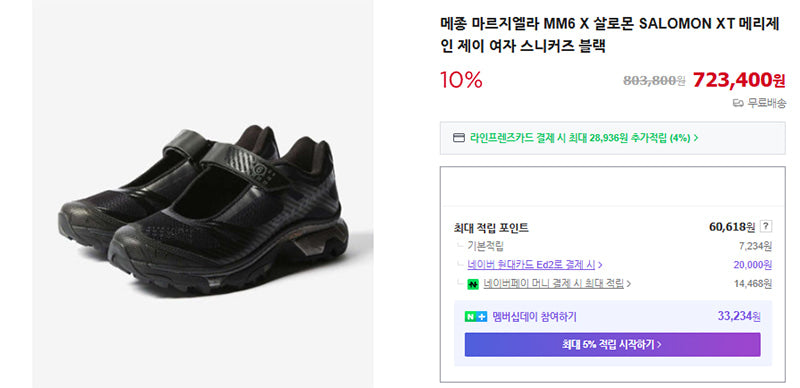Click the 무료배송 free shipping label

pyautogui.click(x=766, y=103)
